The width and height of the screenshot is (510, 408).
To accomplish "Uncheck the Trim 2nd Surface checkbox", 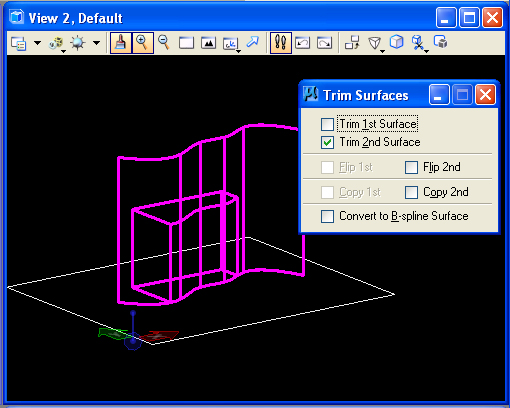I will pyautogui.click(x=327, y=142).
